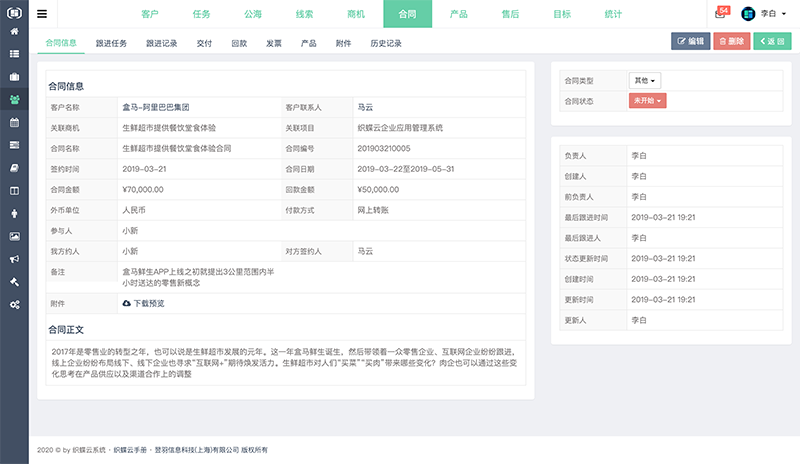Screen dimensions: 800x464
Task: Switch to the 历史记录 tab
Action: coord(386,43)
